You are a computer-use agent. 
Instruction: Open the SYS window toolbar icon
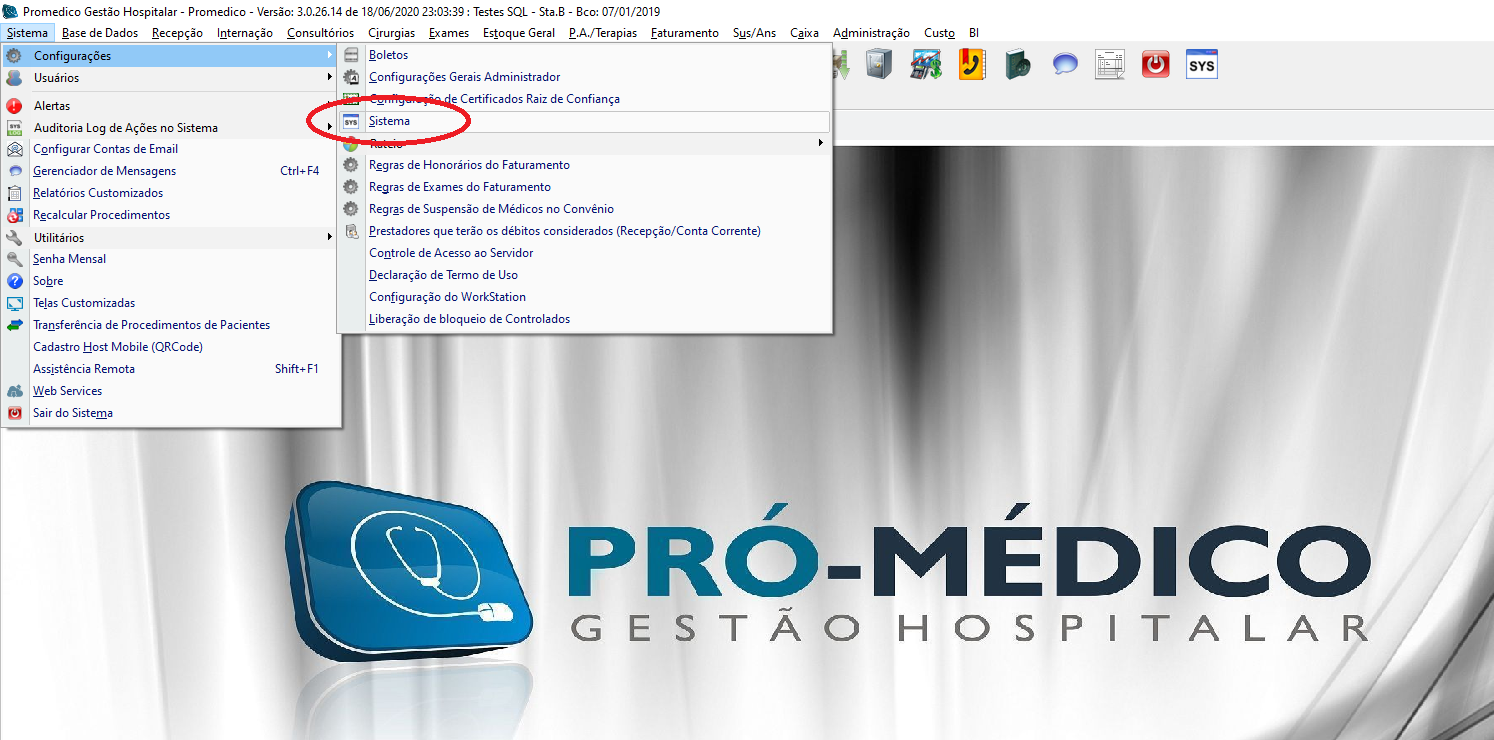click(1202, 65)
